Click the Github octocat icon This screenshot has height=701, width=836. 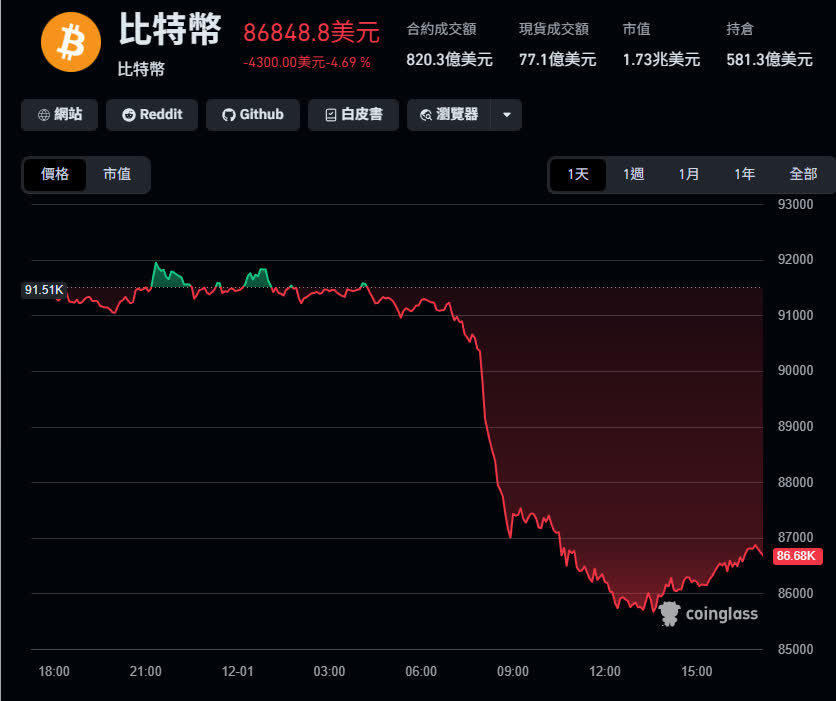coord(228,115)
